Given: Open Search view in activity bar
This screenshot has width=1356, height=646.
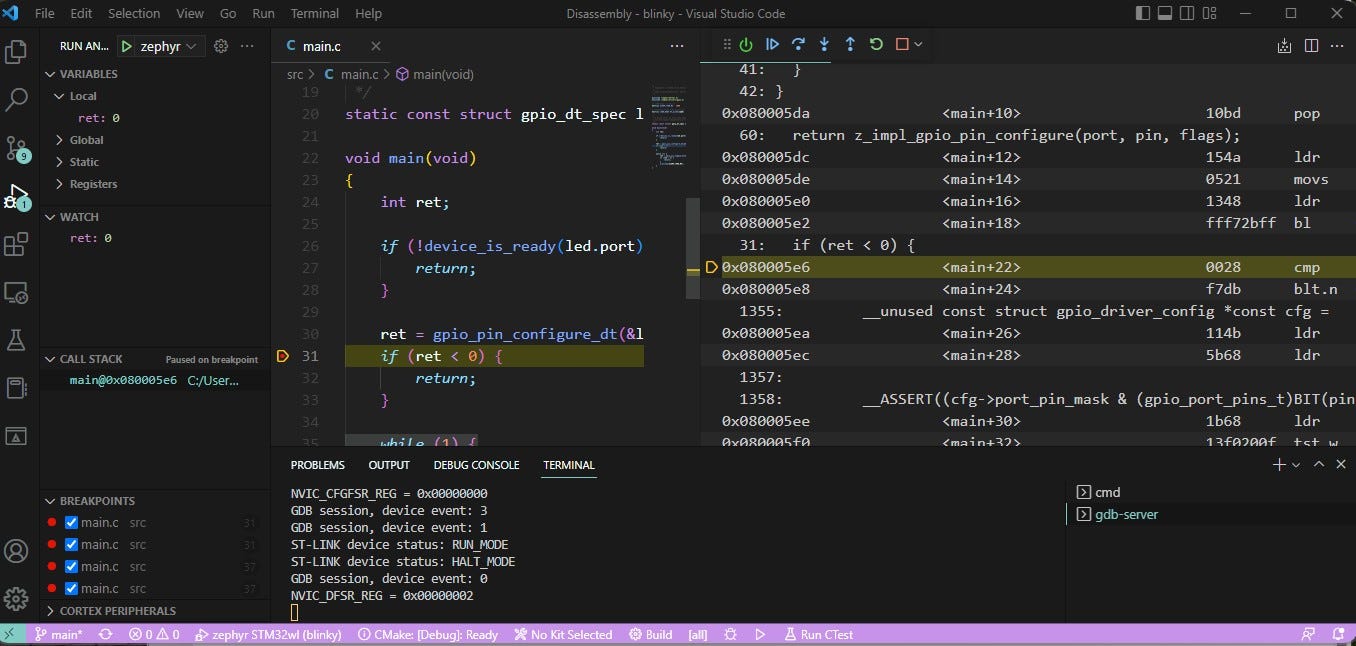Looking at the screenshot, I should coord(16,99).
